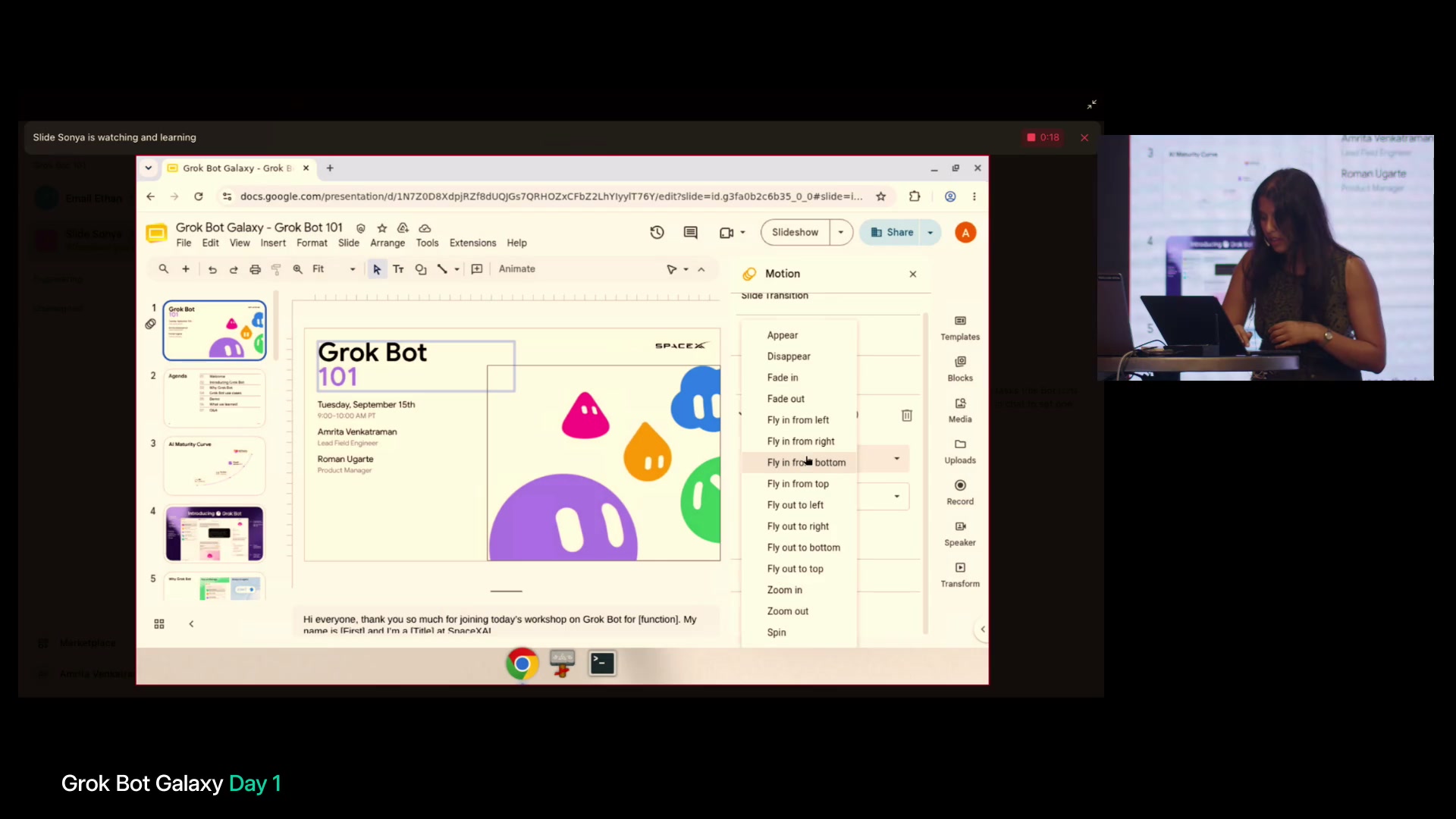Open the Share options dropdown arrow
Viewport: 1456px width, 819px height.
tap(930, 233)
